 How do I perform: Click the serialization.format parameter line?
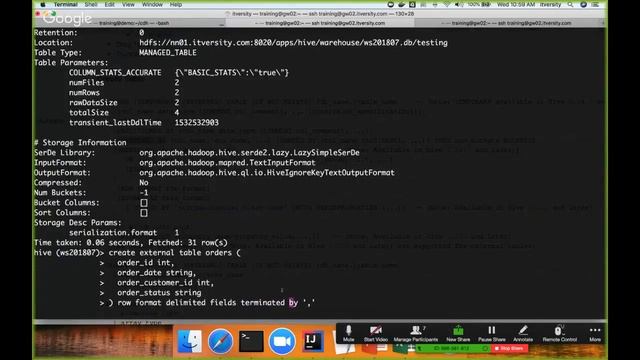point(124,233)
